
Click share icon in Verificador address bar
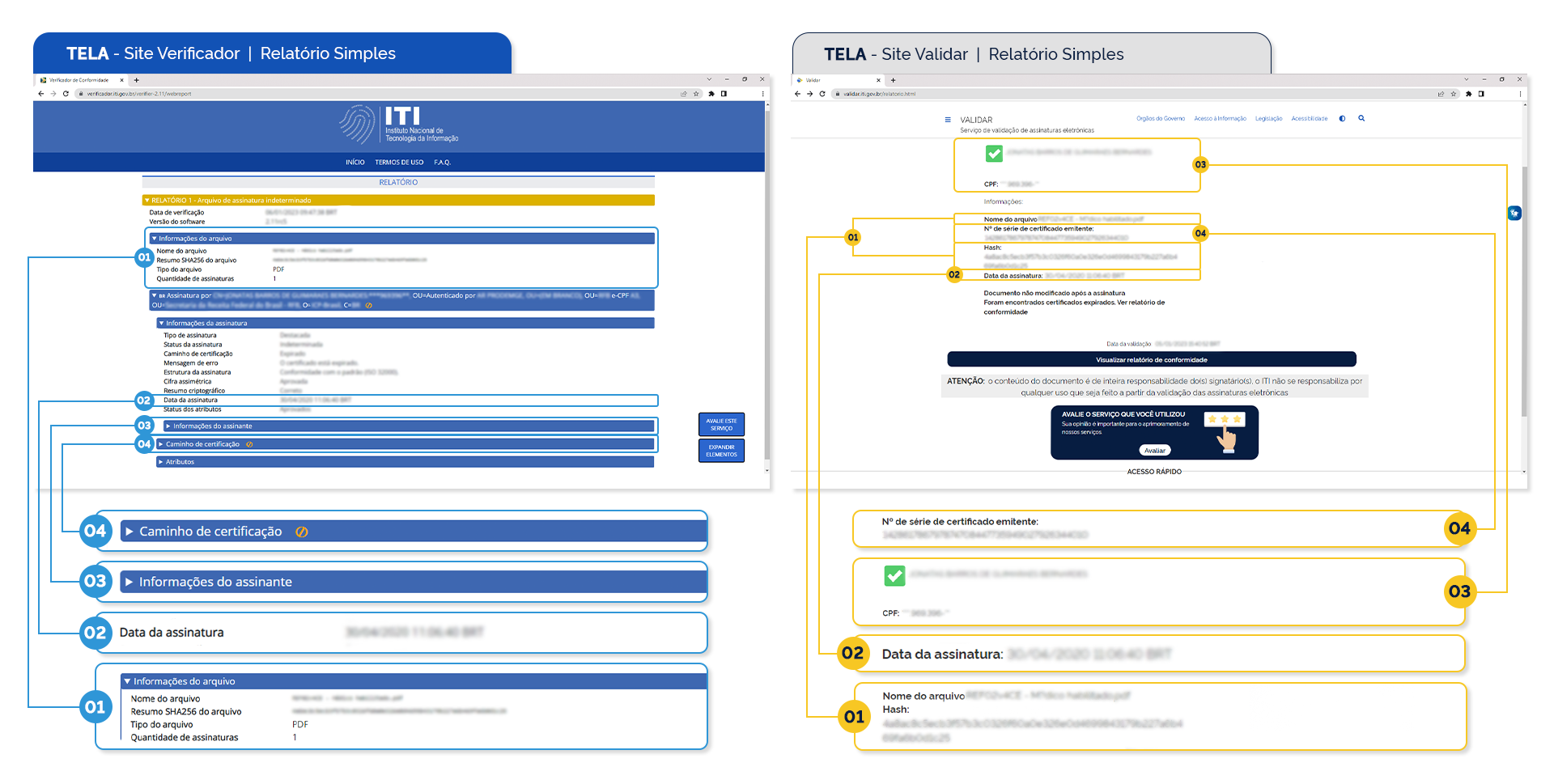[x=684, y=94]
